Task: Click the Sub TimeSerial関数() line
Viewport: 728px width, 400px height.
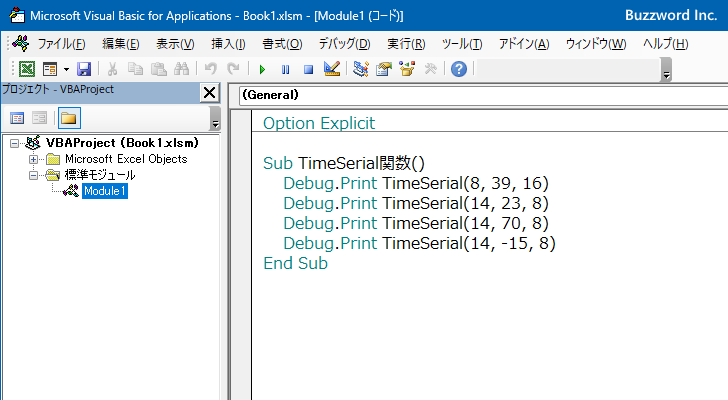Action: pyautogui.click(x=344, y=163)
